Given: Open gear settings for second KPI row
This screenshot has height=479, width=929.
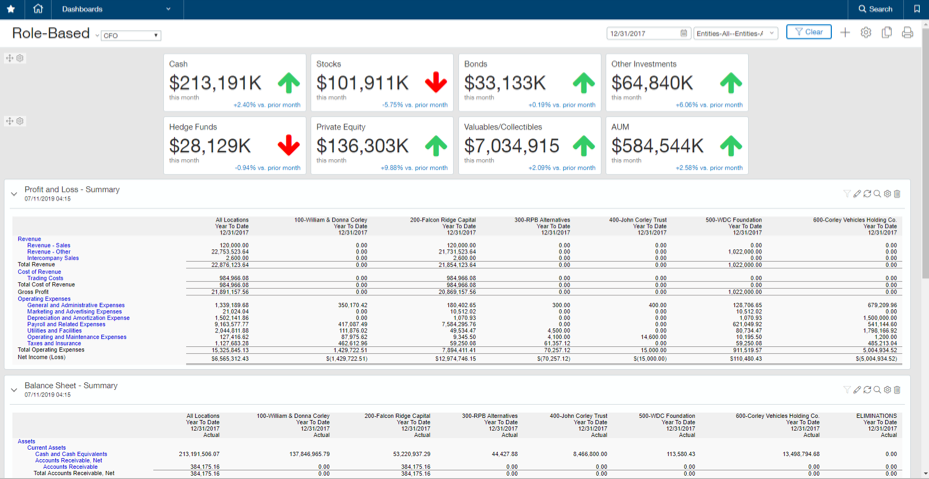Looking at the screenshot, I should 20,121.
